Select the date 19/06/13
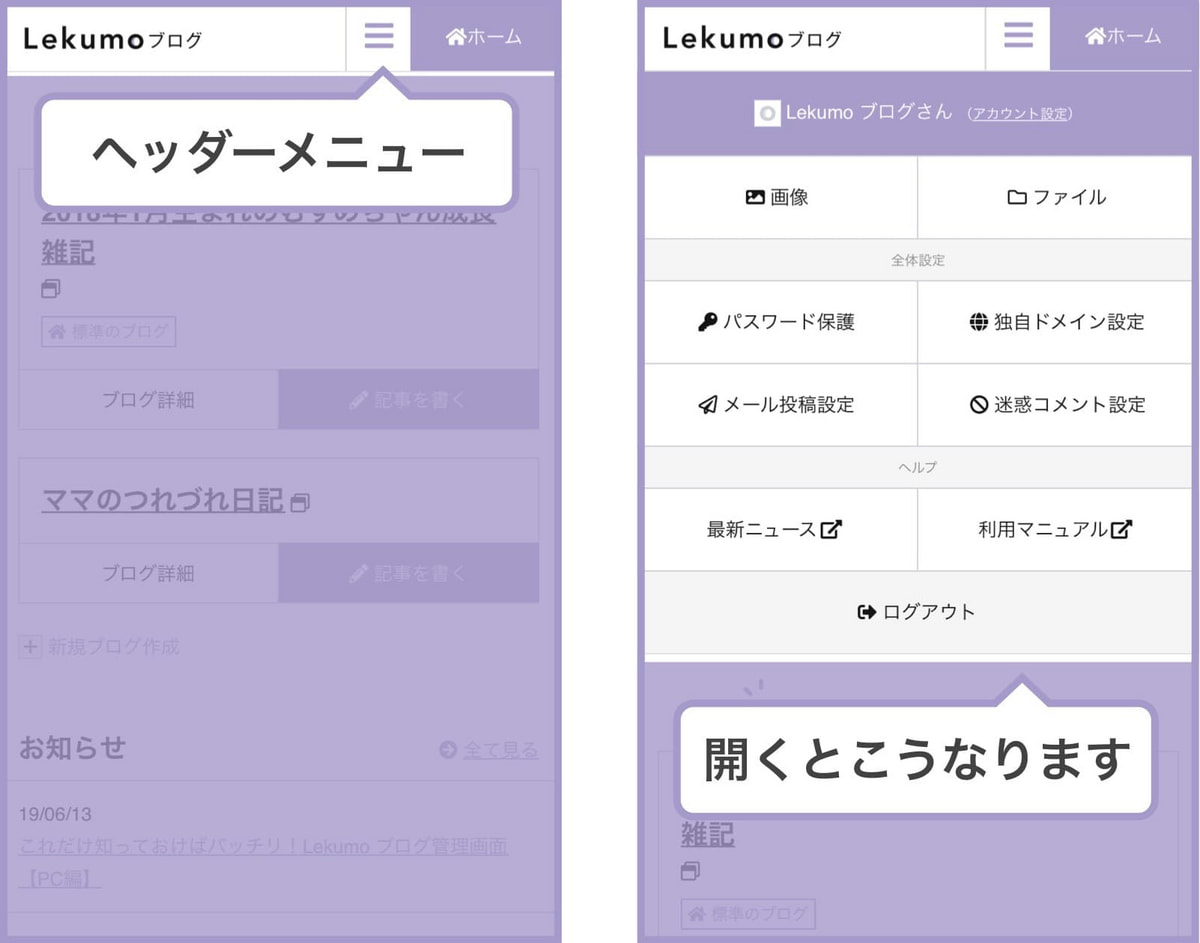This screenshot has height=943, width=1200. (55, 815)
